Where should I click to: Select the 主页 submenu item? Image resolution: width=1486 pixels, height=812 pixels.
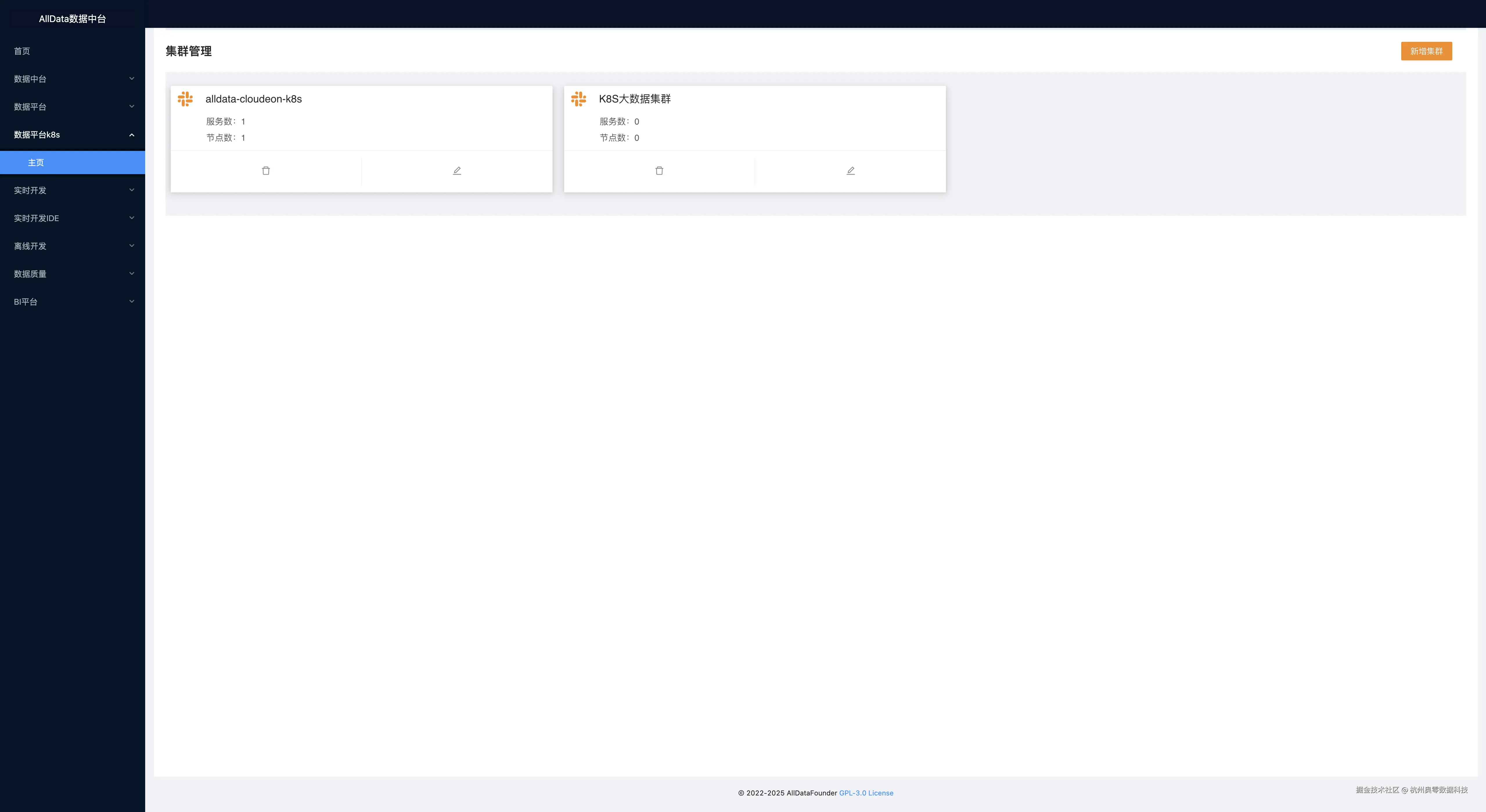[x=36, y=163]
